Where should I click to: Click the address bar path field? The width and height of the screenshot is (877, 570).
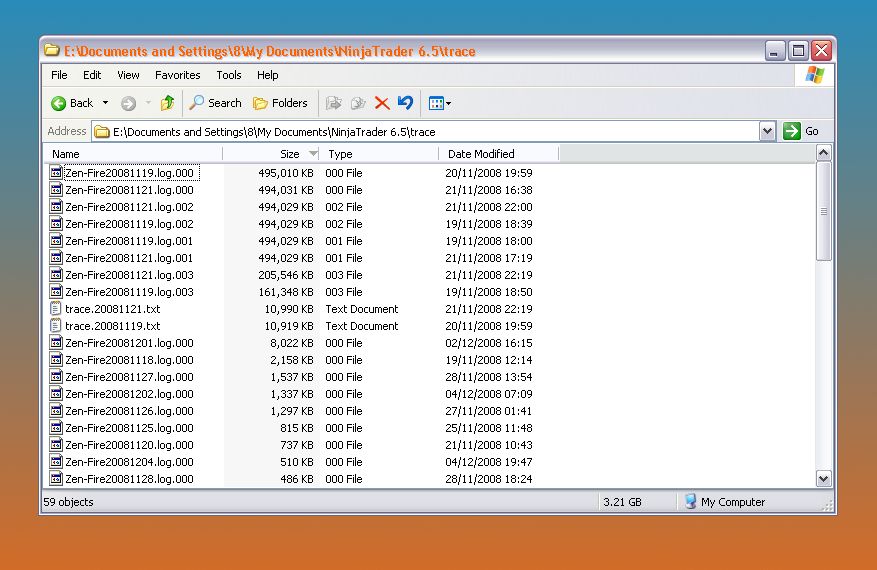click(425, 132)
